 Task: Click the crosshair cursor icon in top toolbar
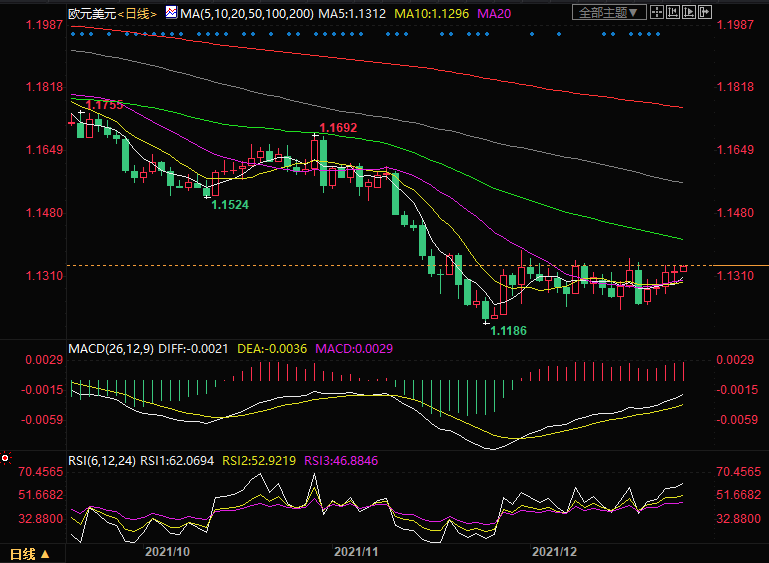point(659,13)
